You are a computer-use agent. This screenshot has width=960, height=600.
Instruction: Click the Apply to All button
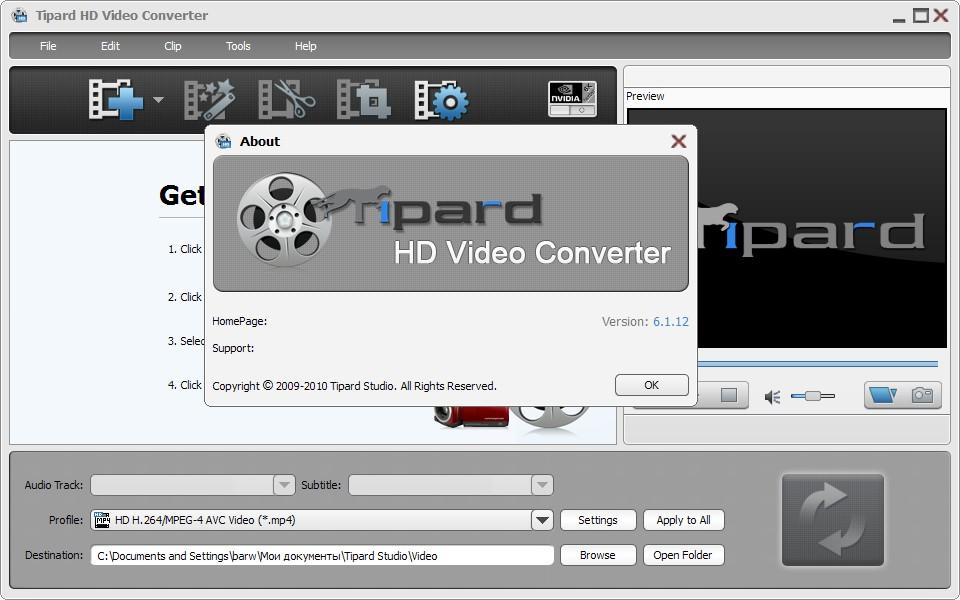click(683, 520)
